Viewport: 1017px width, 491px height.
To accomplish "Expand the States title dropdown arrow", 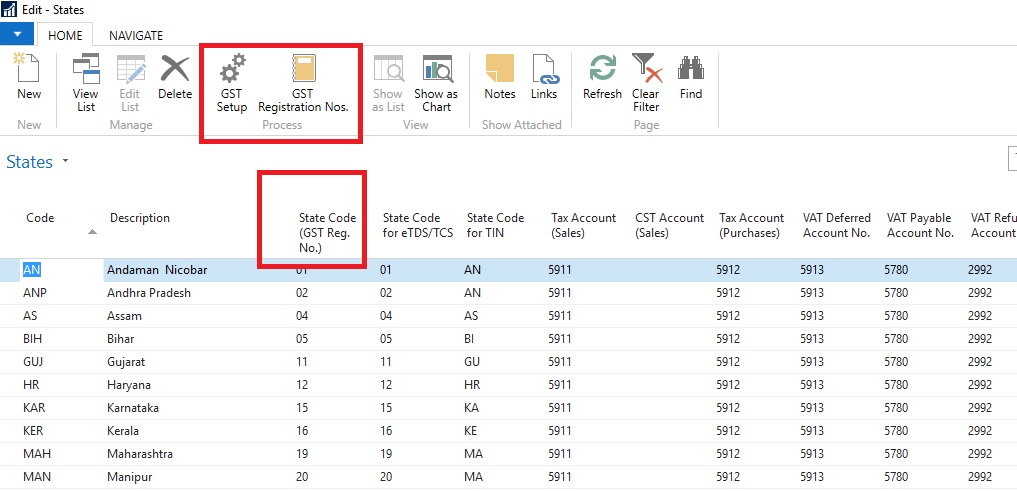I will tap(66, 161).
